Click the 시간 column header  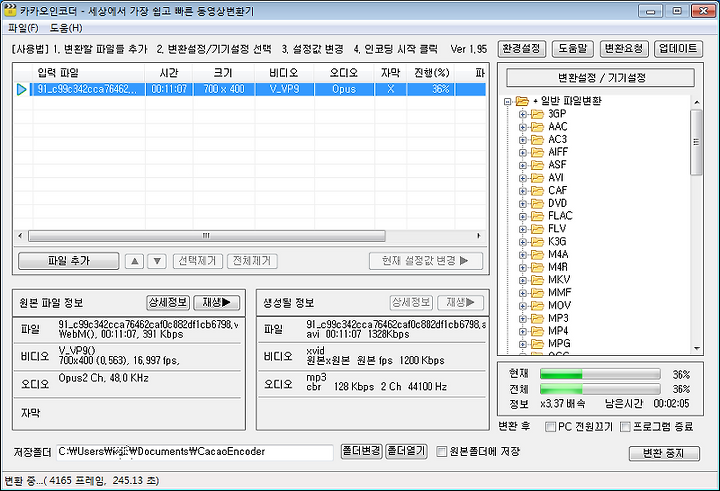pos(169,73)
